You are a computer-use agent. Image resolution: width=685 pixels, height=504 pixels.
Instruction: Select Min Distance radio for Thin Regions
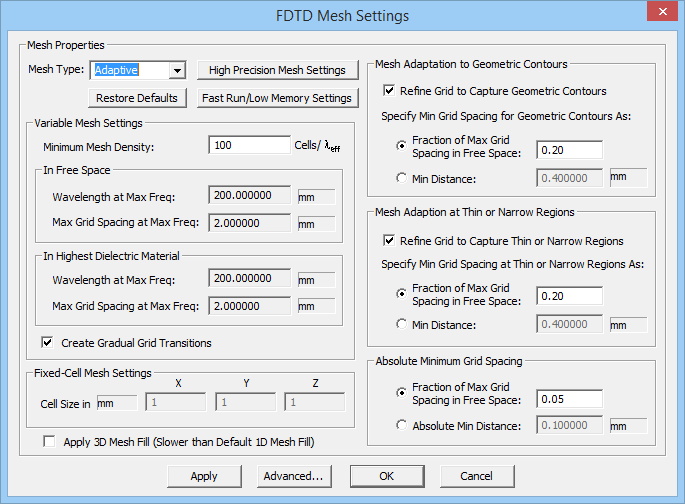pyautogui.click(x=402, y=324)
